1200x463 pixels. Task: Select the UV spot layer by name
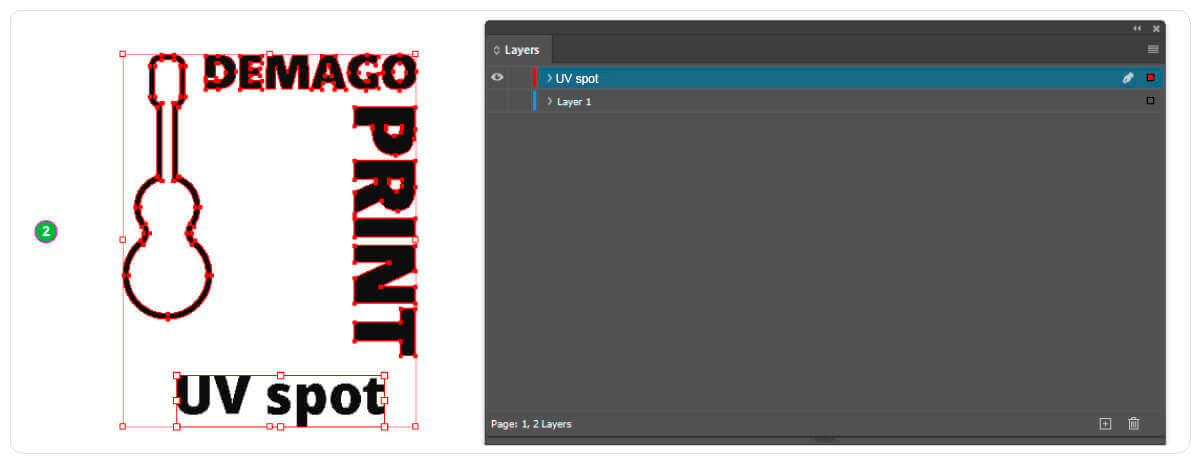577,78
